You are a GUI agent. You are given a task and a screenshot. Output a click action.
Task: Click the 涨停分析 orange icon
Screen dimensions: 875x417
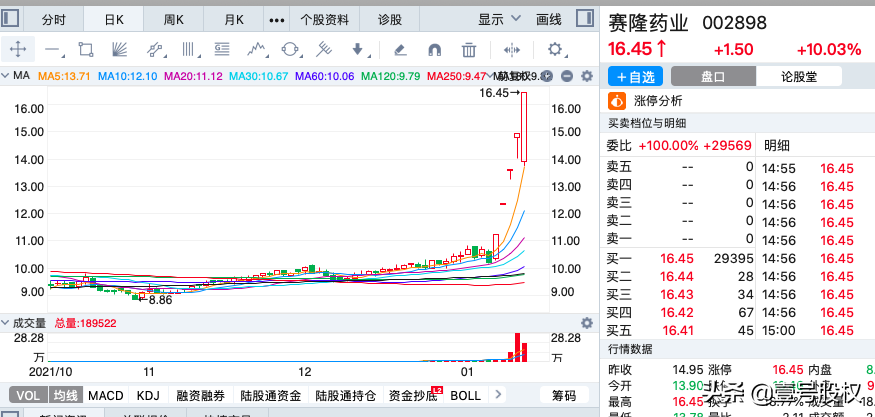tap(617, 101)
